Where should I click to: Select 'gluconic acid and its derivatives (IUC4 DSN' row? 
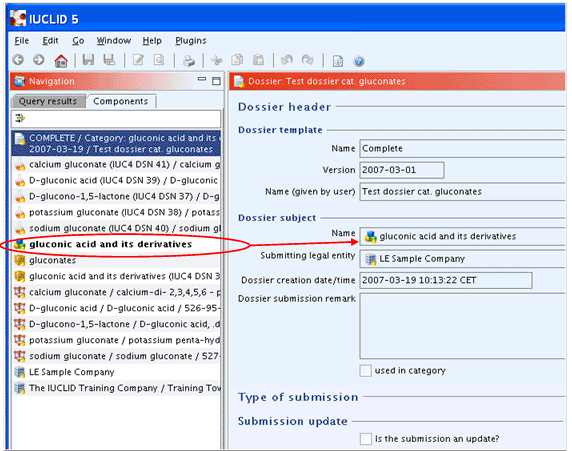pyautogui.click(x=116, y=277)
